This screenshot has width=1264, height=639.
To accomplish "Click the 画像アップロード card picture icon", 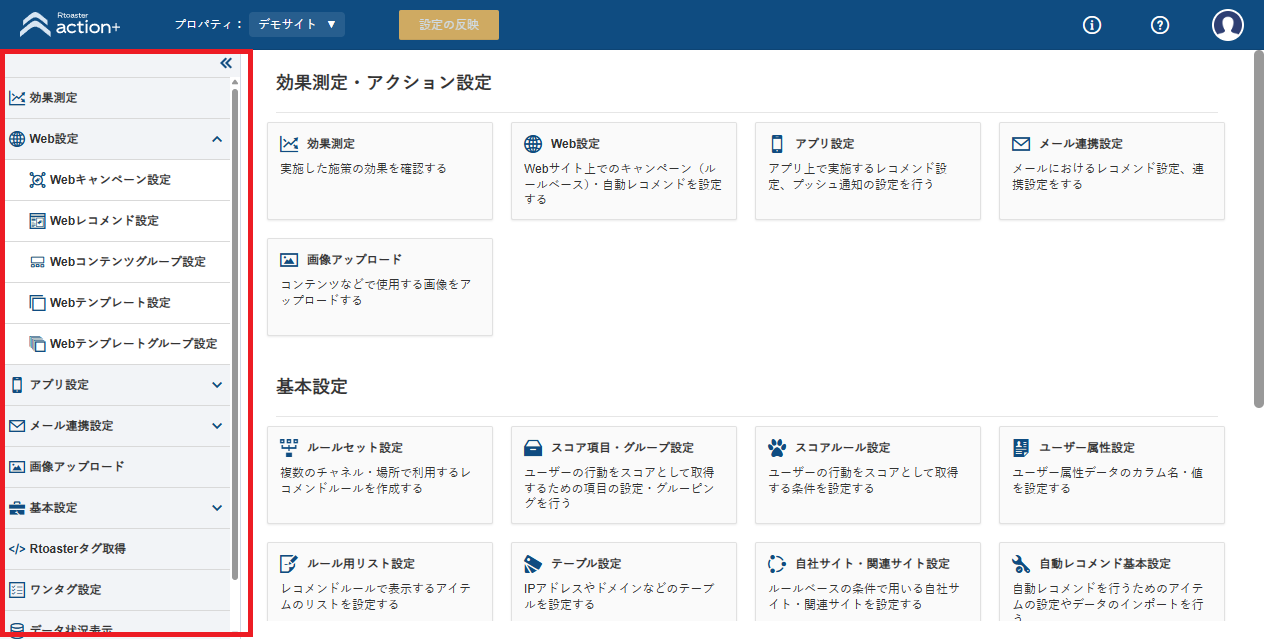I will 290,260.
